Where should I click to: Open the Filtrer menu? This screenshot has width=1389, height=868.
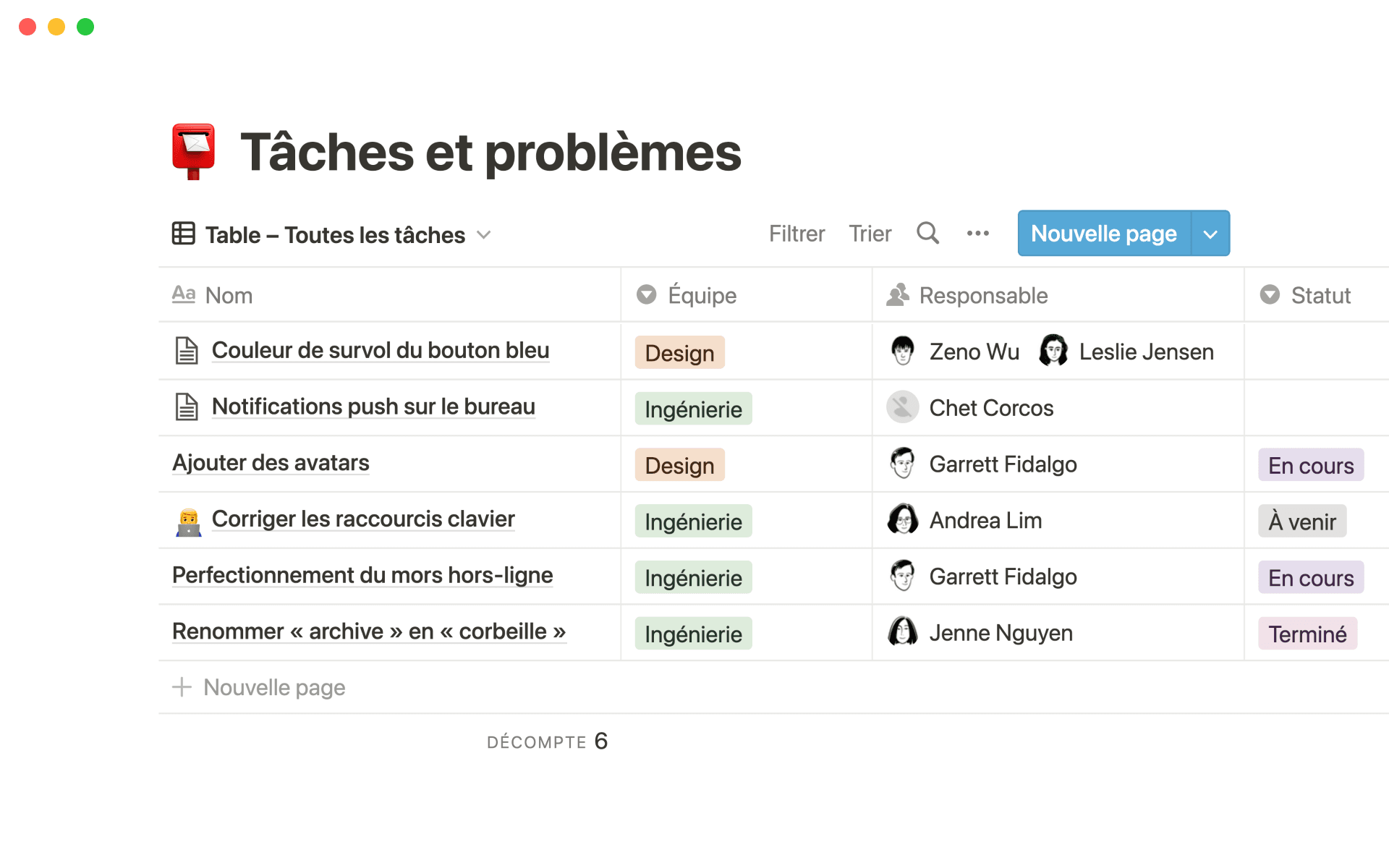pos(796,233)
